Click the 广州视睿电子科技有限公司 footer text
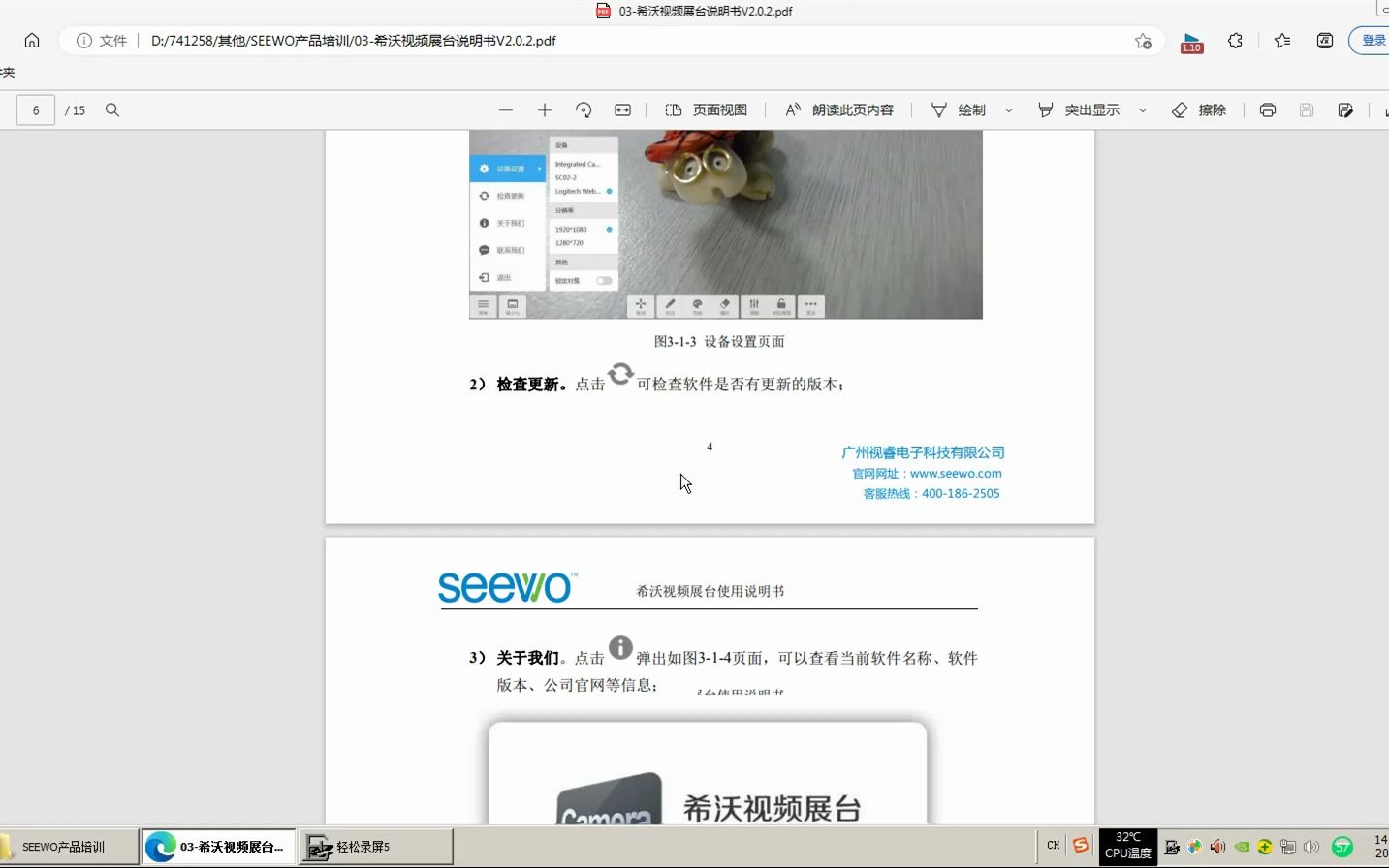Screen dimensions: 1389x868 click(923, 452)
